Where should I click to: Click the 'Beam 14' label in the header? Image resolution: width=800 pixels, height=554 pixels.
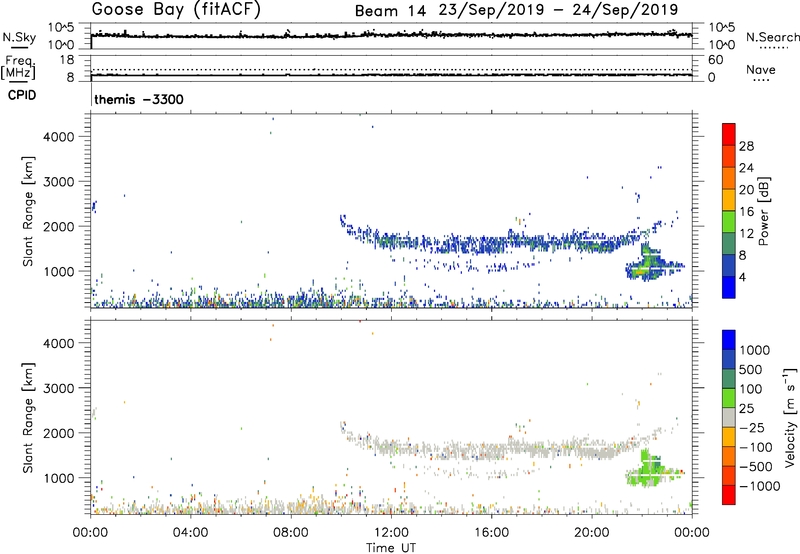[x=390, y=11]
